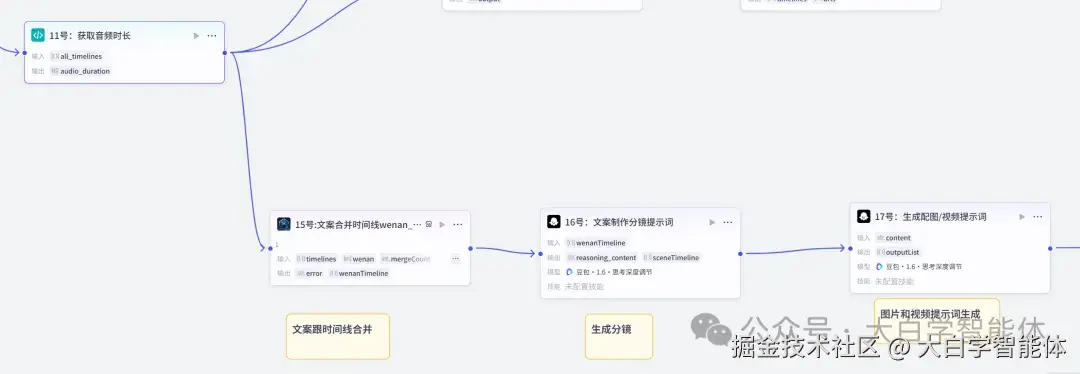Click the LLM icon of node 17号
The image size is (1080, 374).
click(864, 216)
